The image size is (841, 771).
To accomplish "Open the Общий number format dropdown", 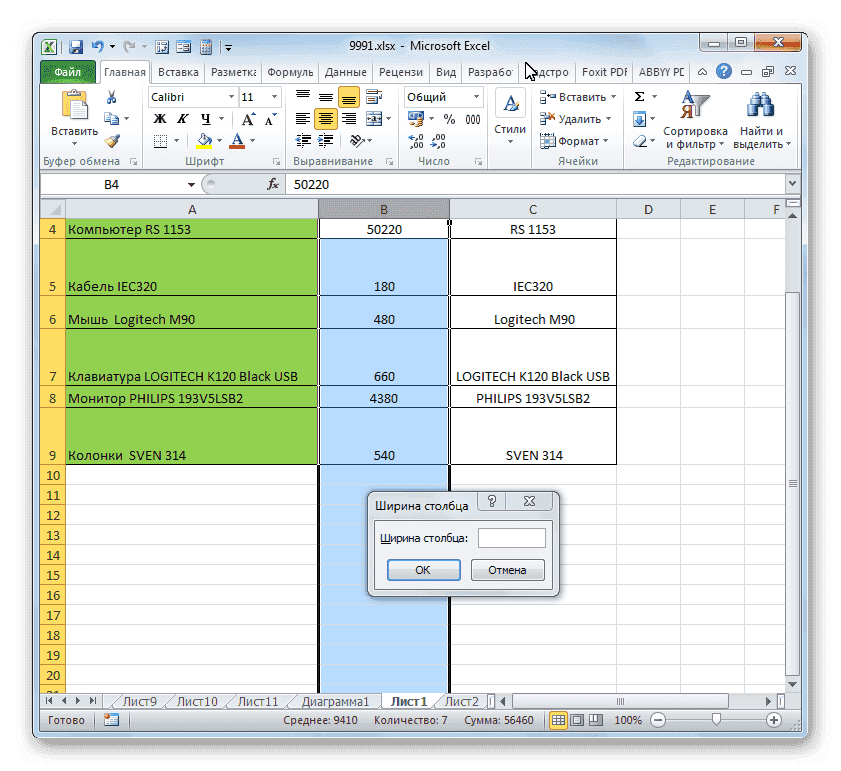I will [476, 96].
